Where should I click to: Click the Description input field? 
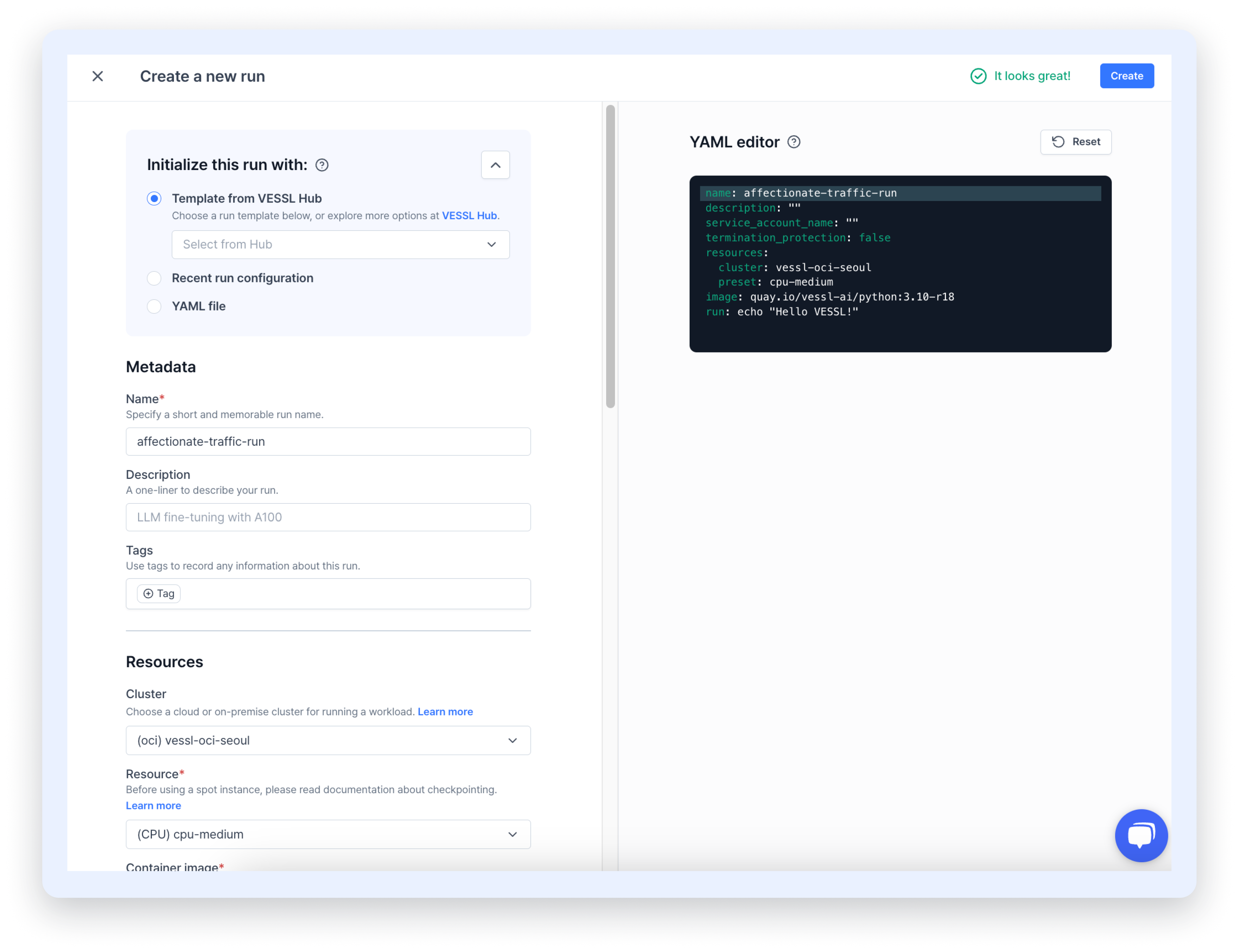click(328, 517)
